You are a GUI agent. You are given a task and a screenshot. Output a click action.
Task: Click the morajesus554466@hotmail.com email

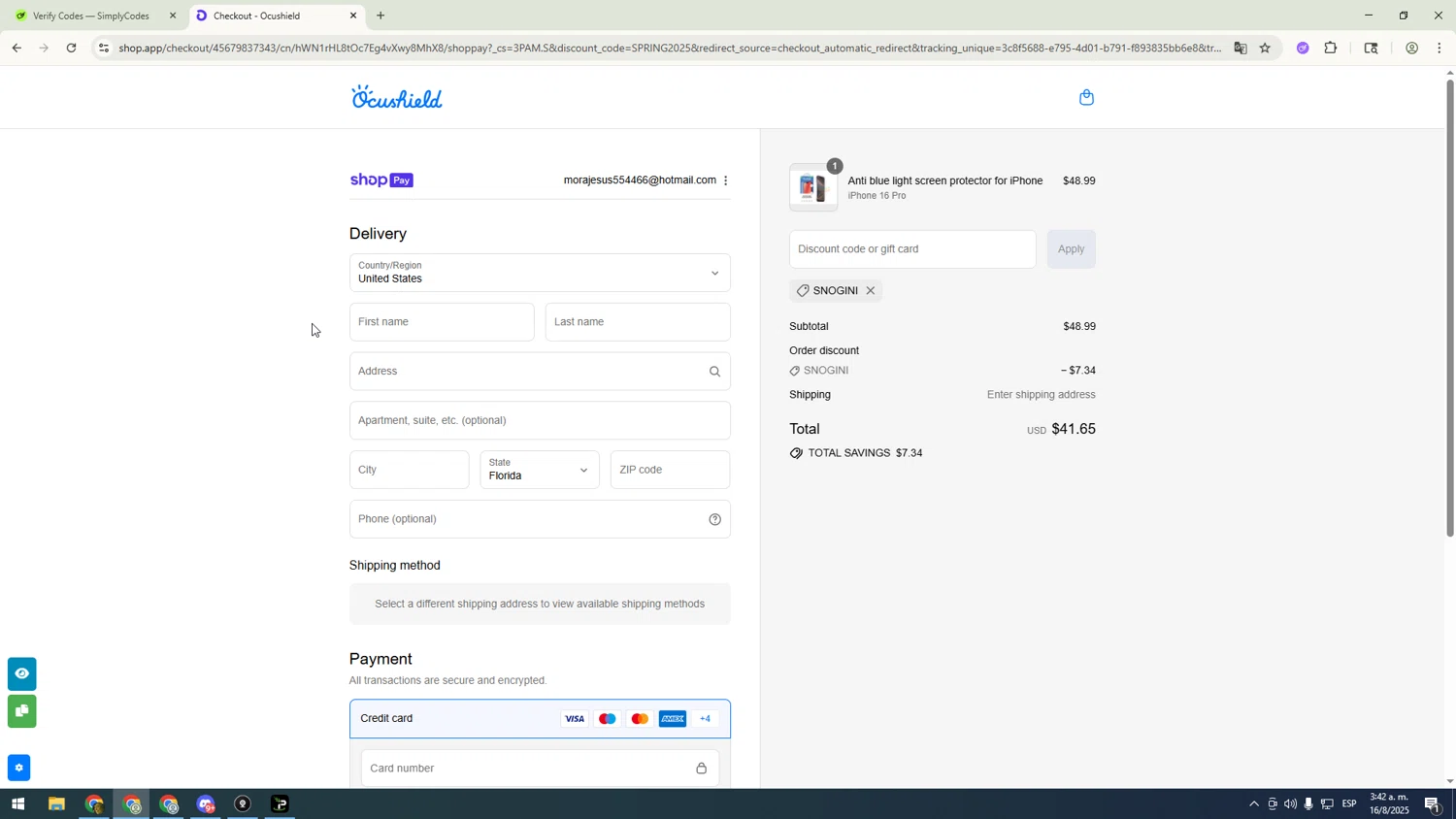(x=640, y=180)
